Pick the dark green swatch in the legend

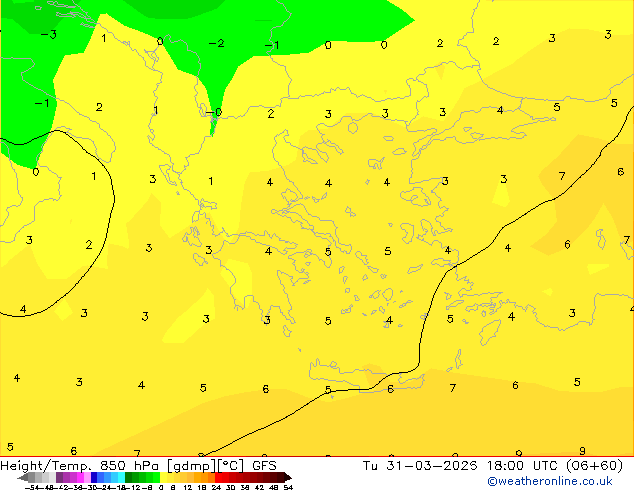tap(129, 477)
